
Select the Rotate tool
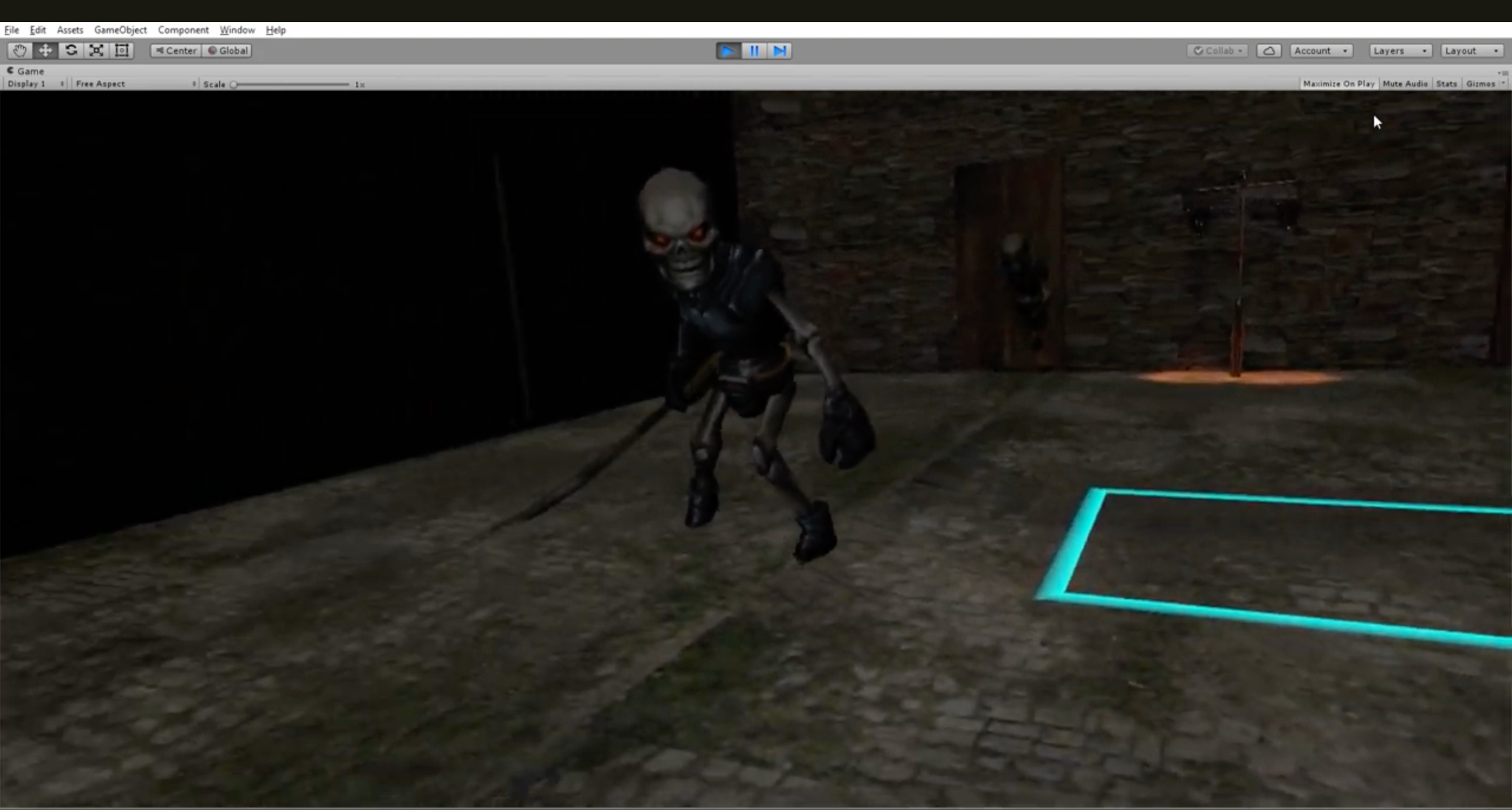point(71,50)
